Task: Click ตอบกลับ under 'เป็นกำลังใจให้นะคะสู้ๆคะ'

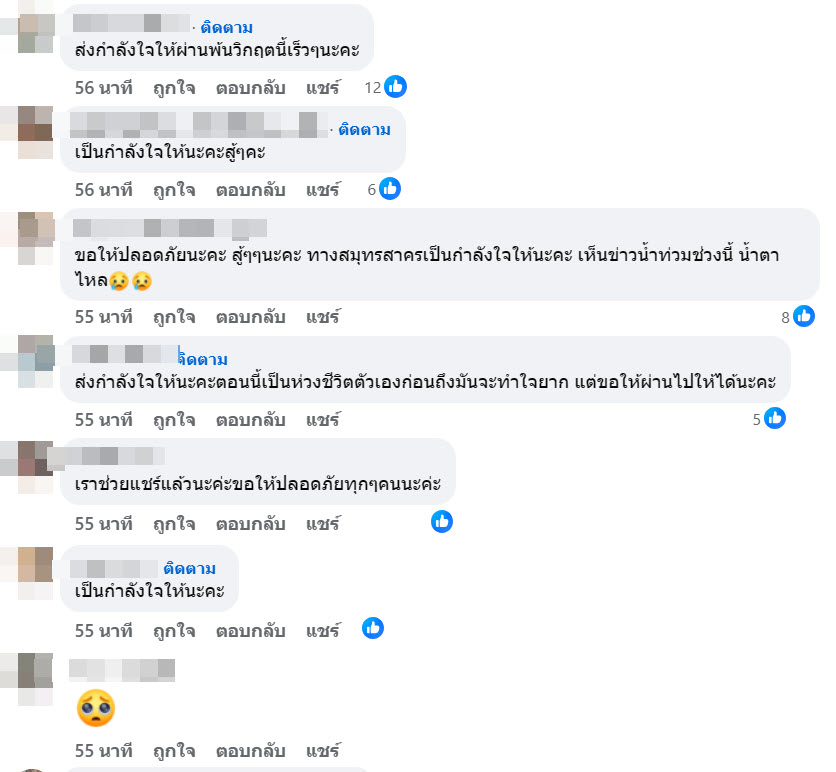Action: pos(251,189)
